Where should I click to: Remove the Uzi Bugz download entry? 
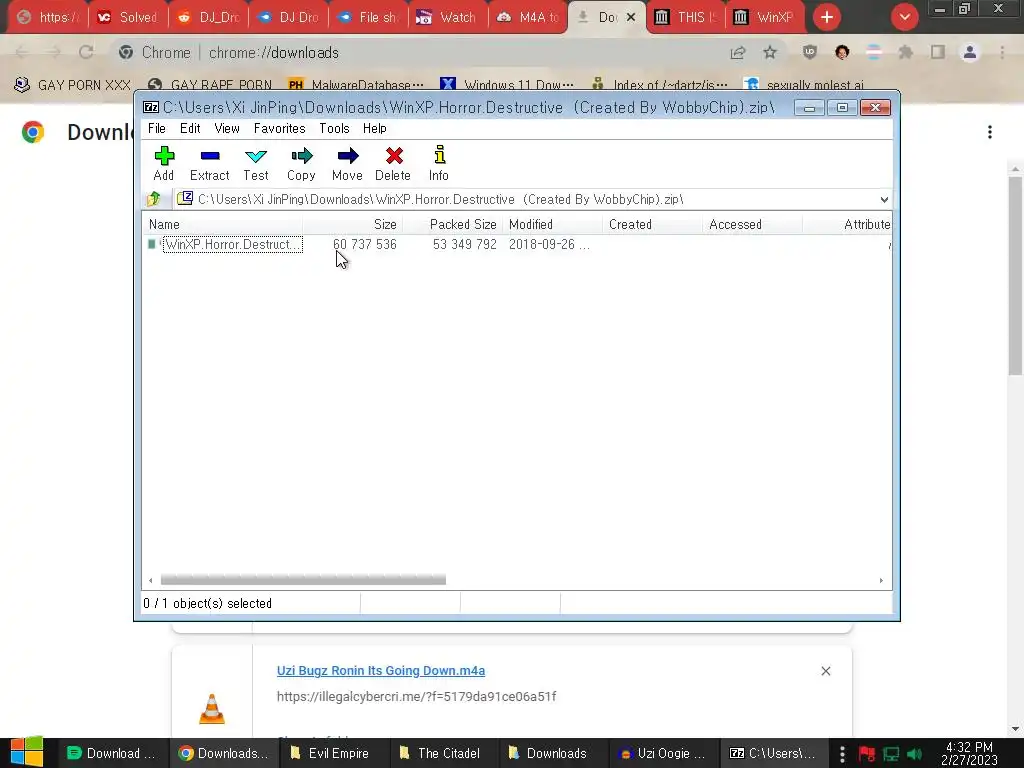(x=825, y=671)
